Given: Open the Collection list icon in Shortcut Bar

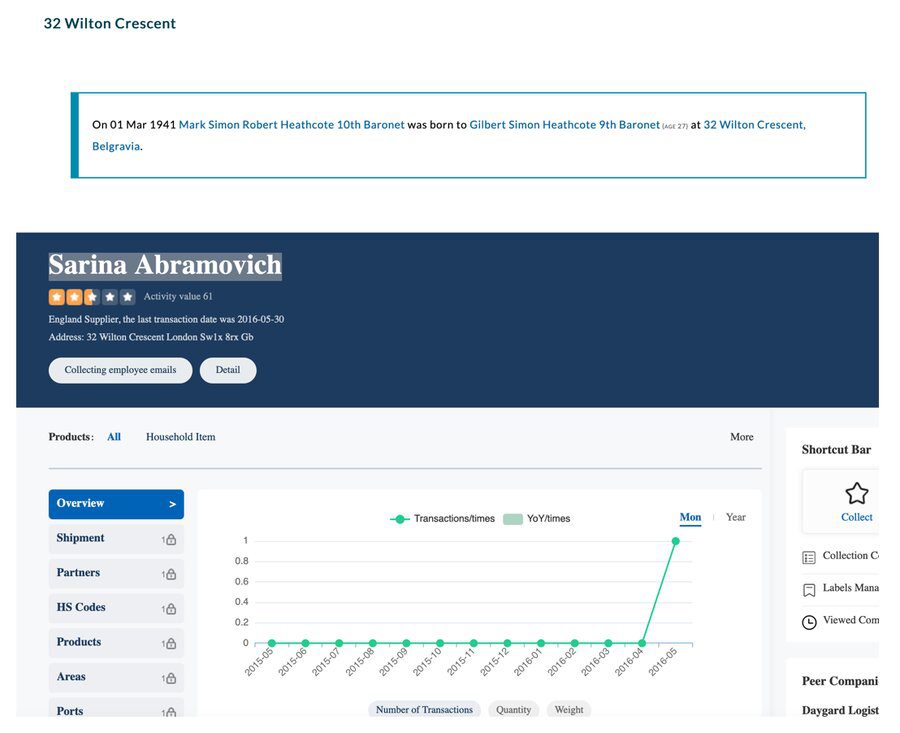Looking at the screenshot, I should pos(809,557).
